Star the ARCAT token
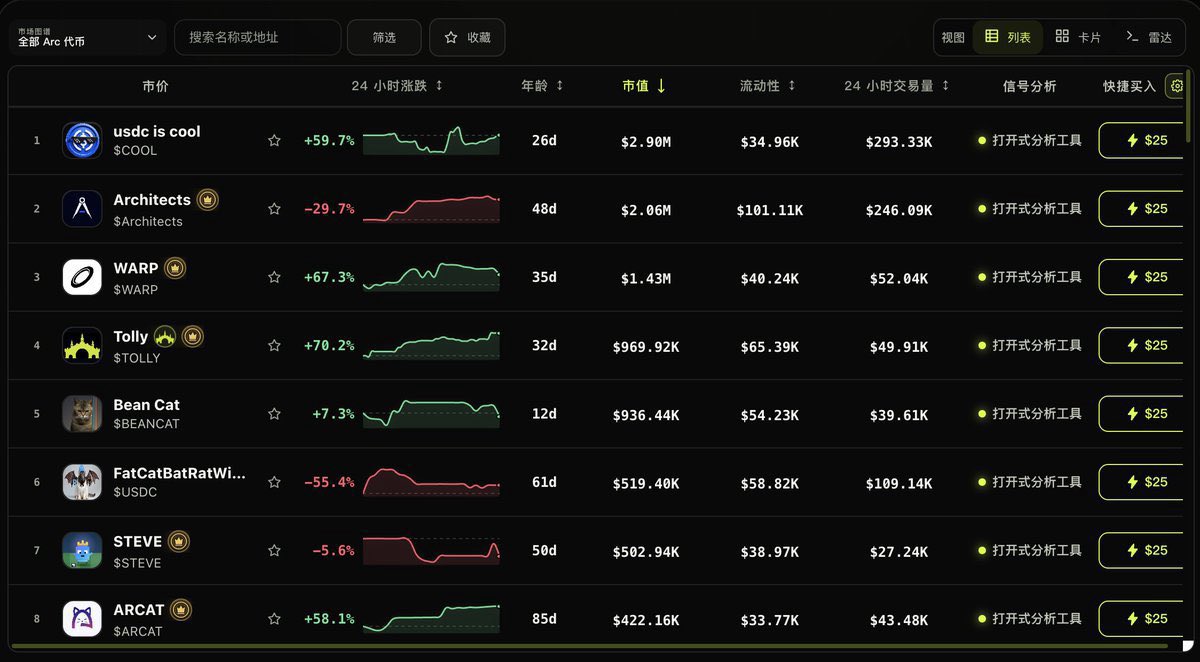The width and height of the screenshot is (1200, 662). tap(274, 619)
